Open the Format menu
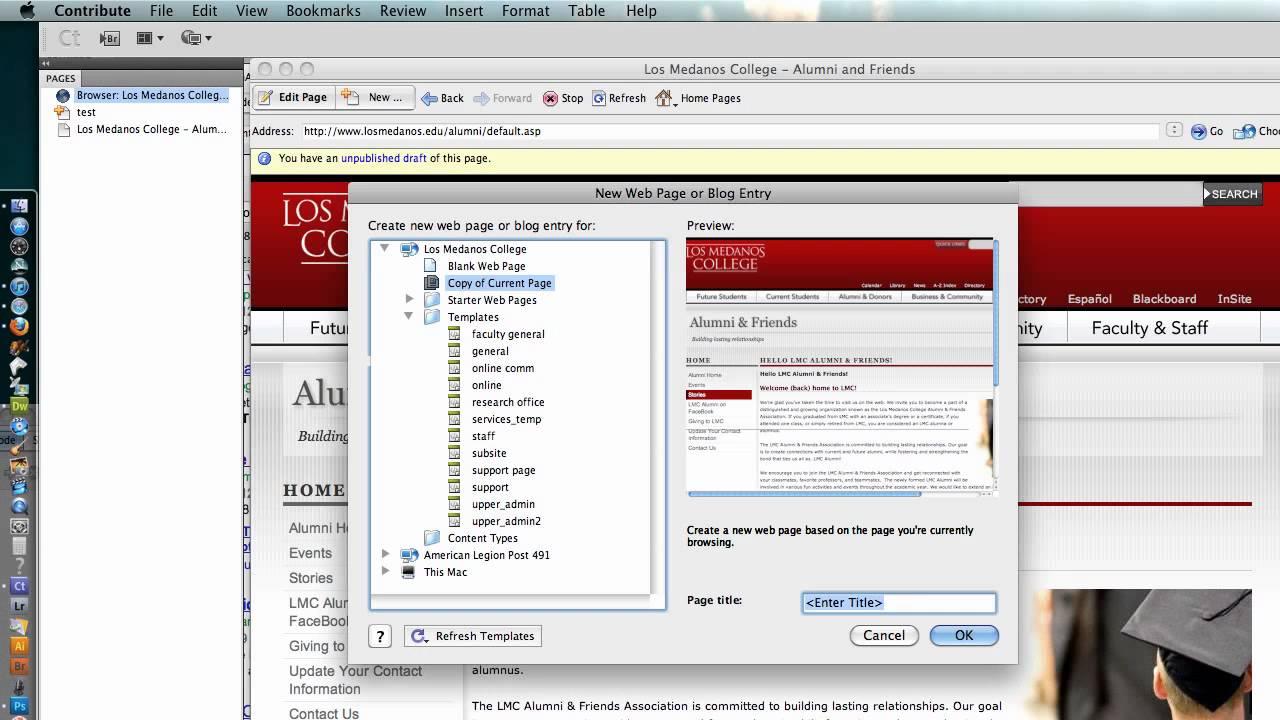 click(x=526, y=11)
